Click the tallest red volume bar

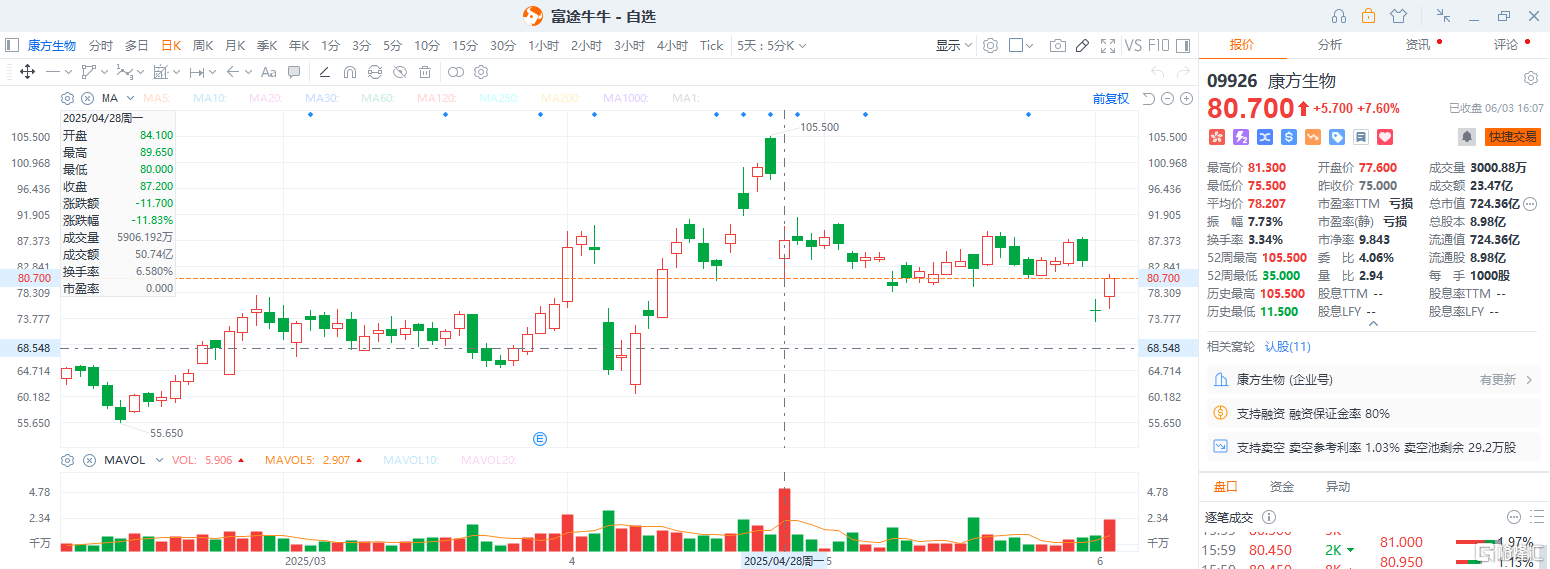click(x=785, y=520)
